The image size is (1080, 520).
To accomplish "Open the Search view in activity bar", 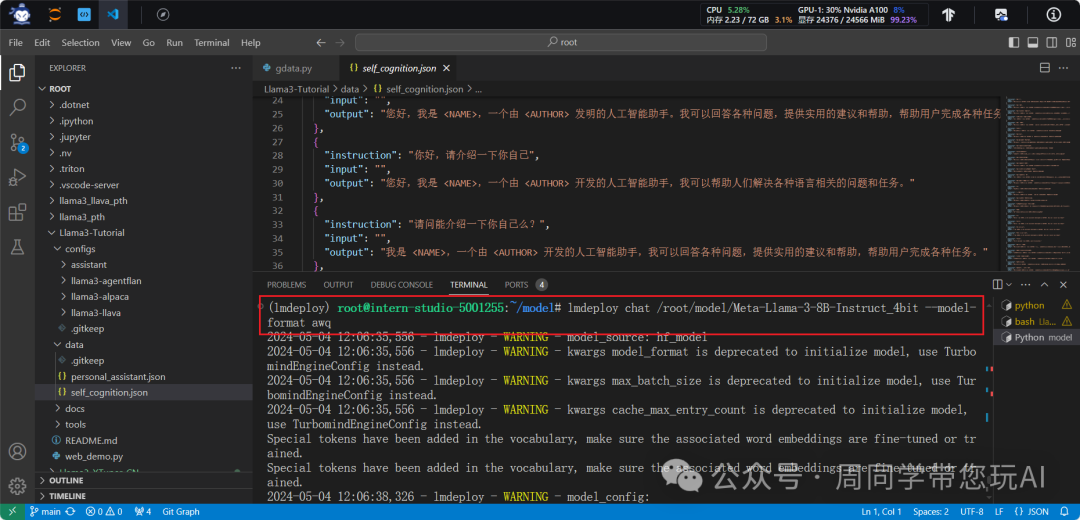I will coord(17,106).
